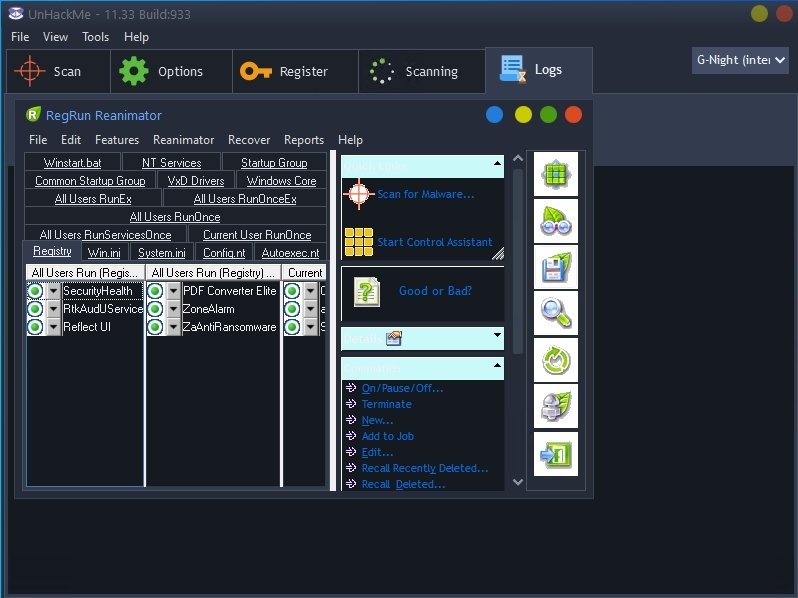Click the green Options gear icon

[x=133, y=71]
